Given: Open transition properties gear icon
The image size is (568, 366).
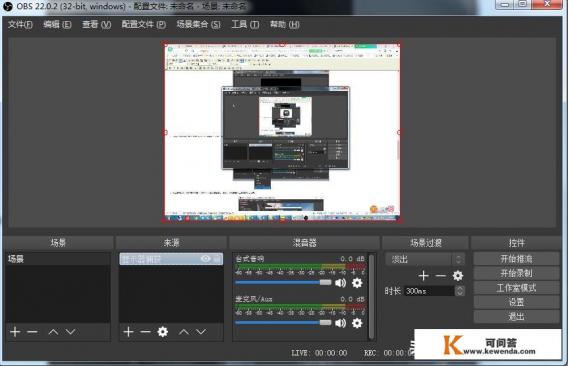Looking at the screenshot, I should (458, 276).
